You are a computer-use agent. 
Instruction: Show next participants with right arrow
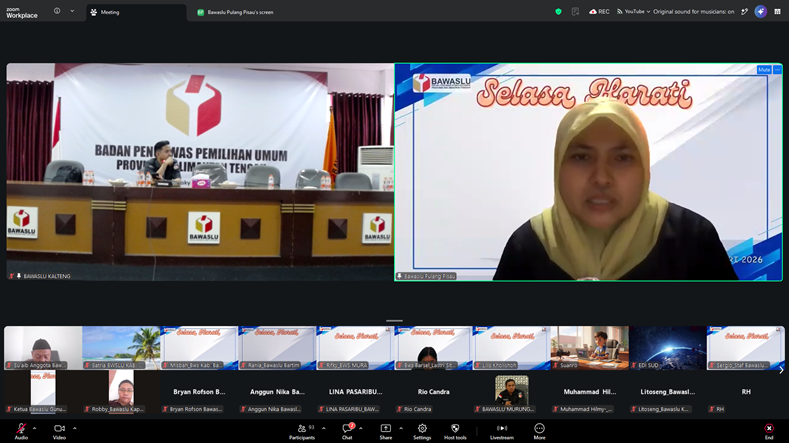[x=781, y=370]
